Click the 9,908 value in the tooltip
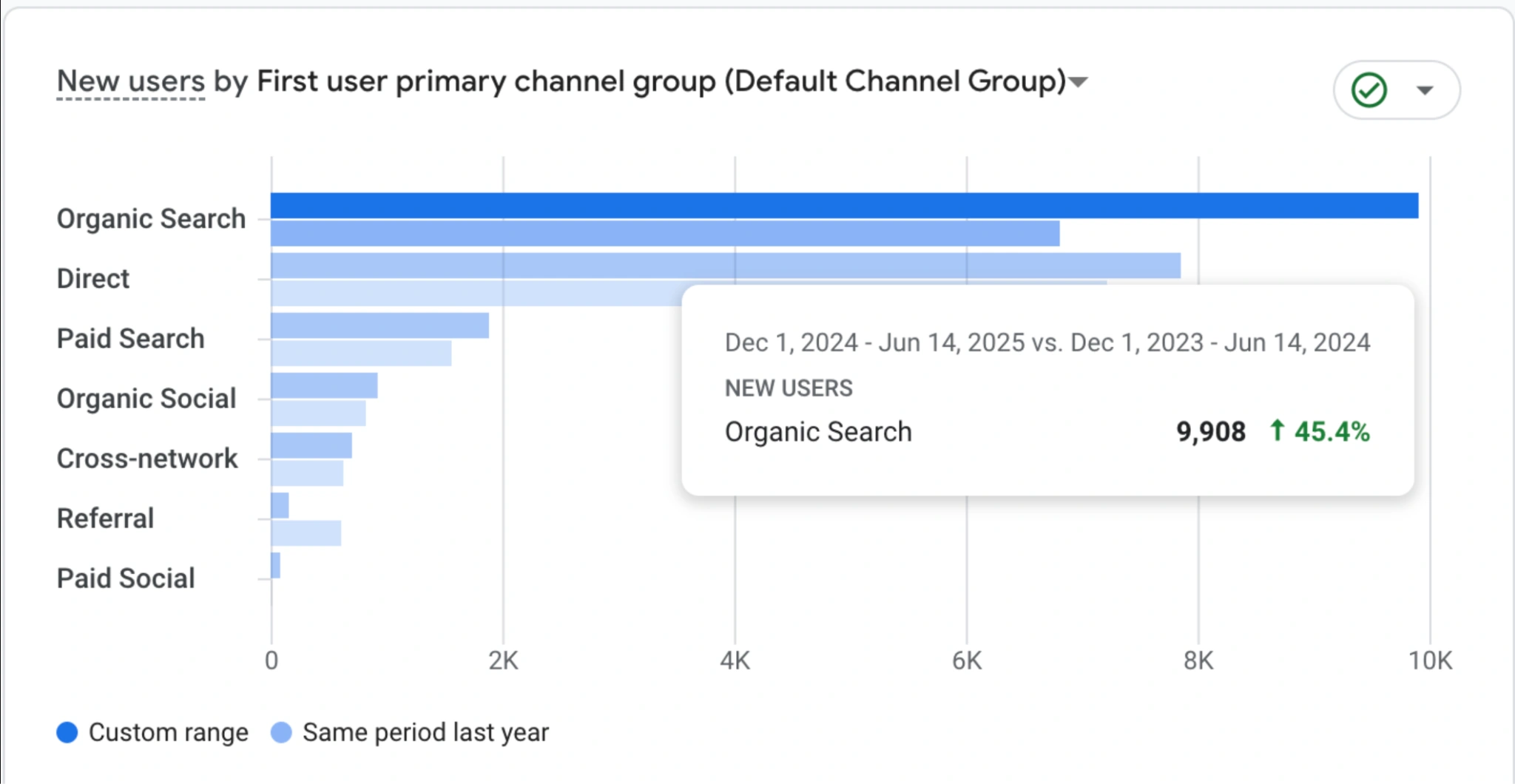The height and width of the screenshot is (784, 1515). point(1211,431)
